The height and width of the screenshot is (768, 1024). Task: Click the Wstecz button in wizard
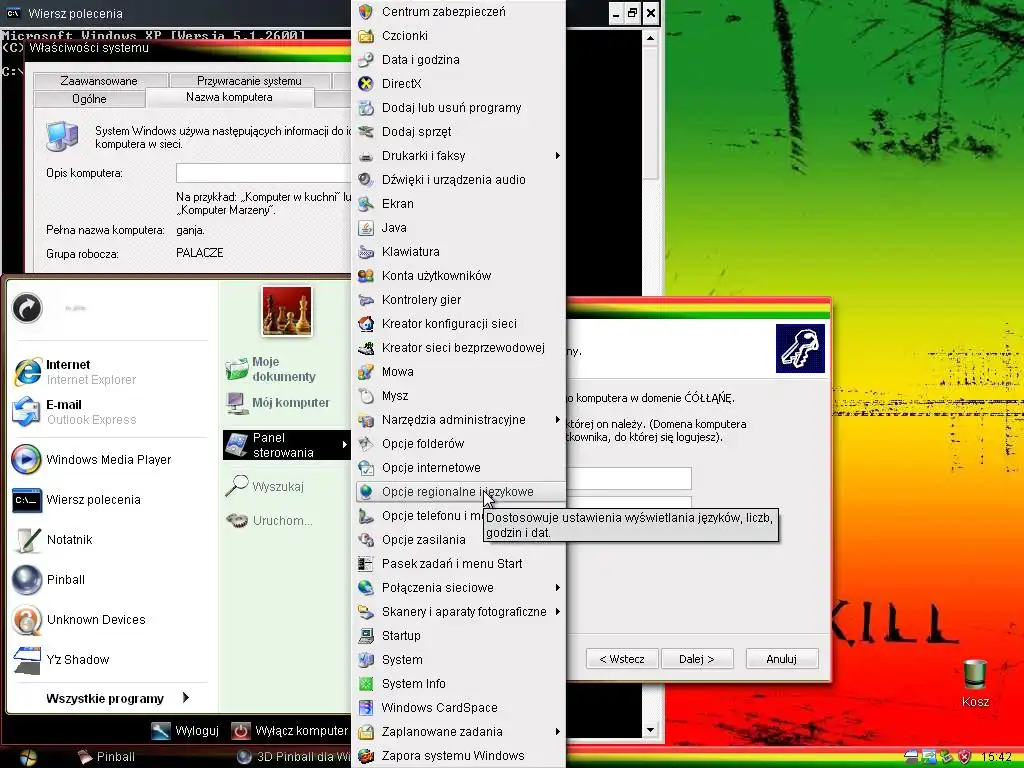click(x=622, y=659)
